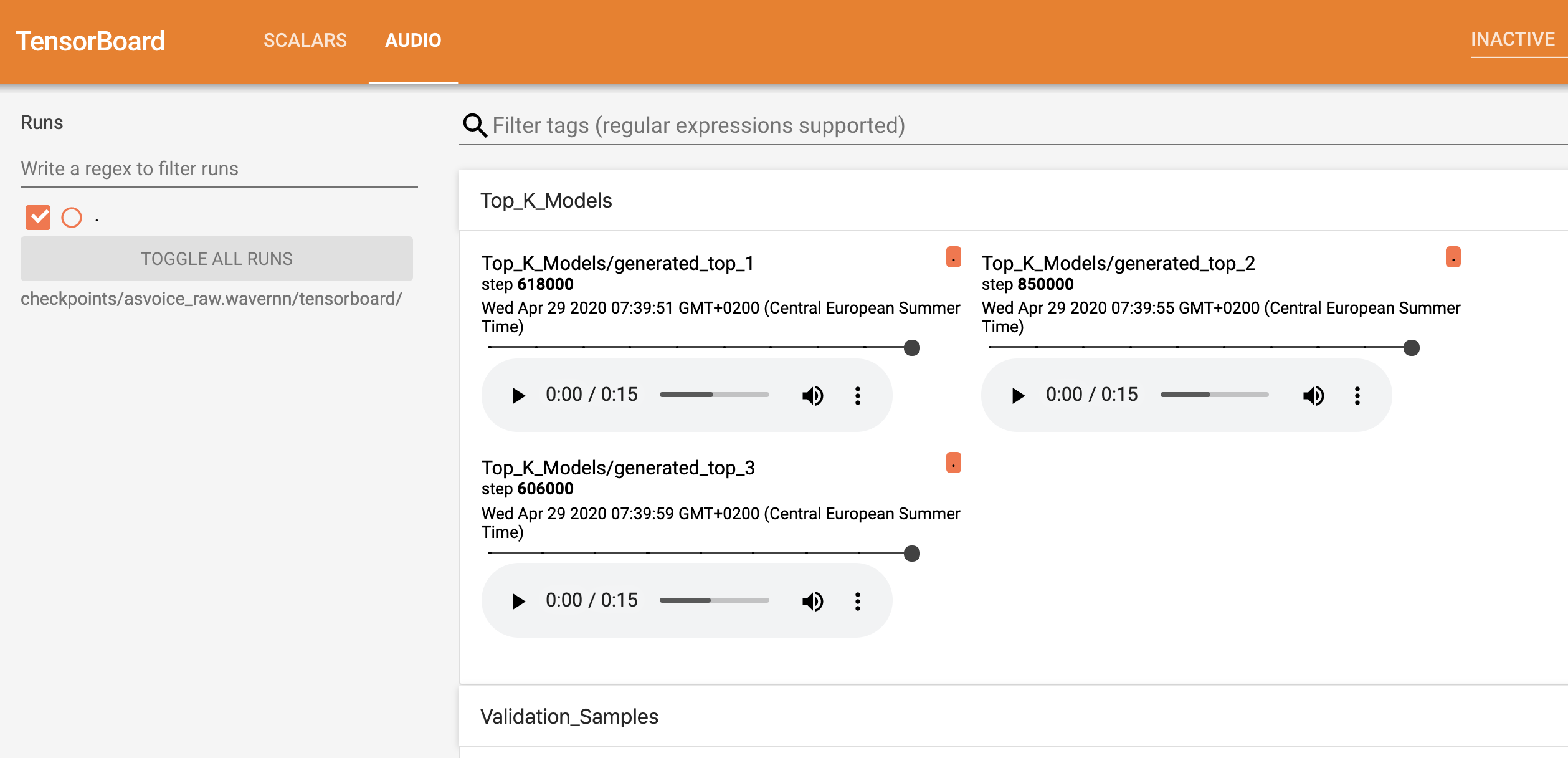Switch to the SCALARS tab
The height and width of the screenshot is (758, 1568).
click(x=305, y=41)
